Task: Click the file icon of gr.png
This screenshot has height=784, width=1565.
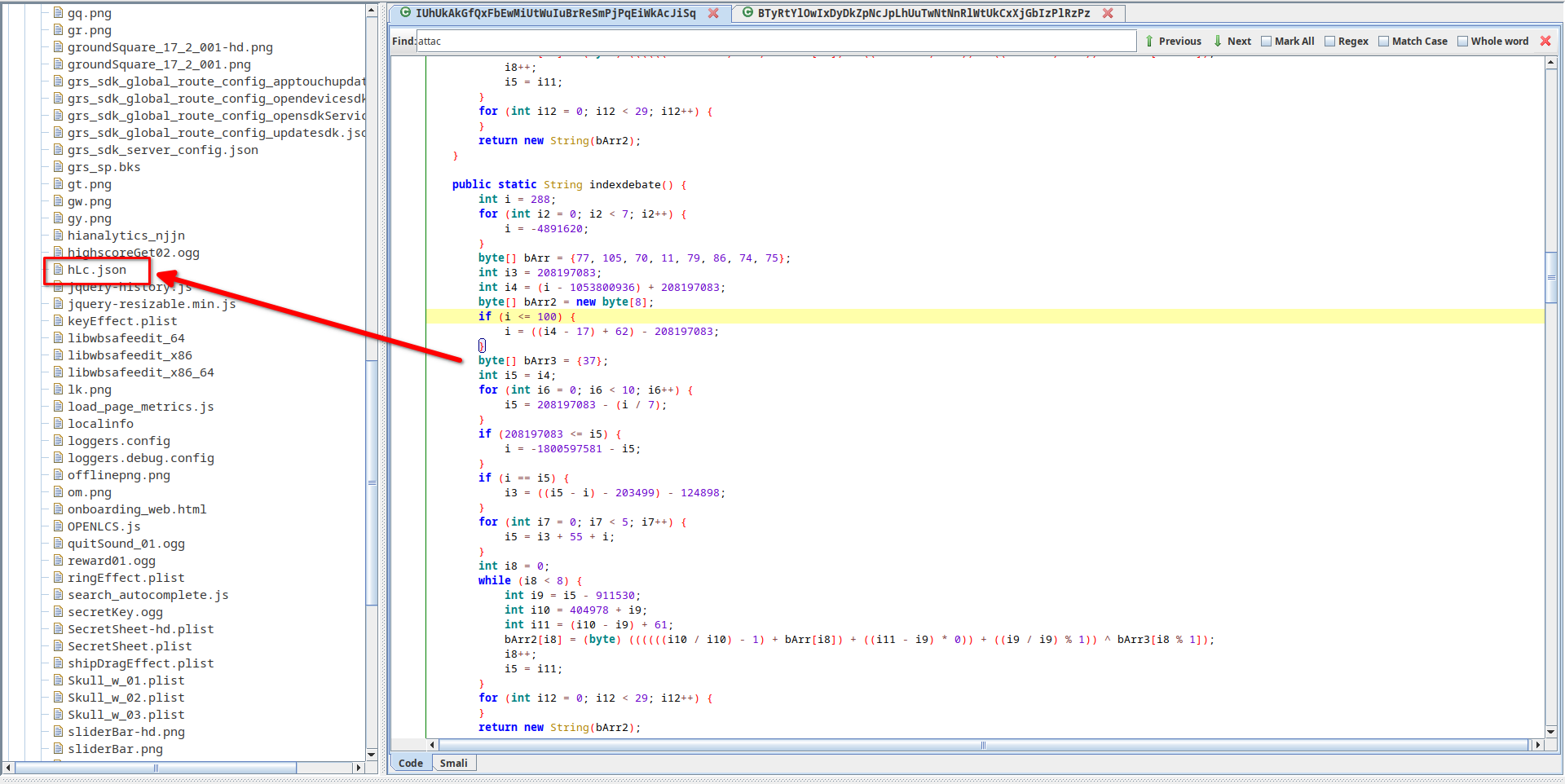Action: pos(59,30)
